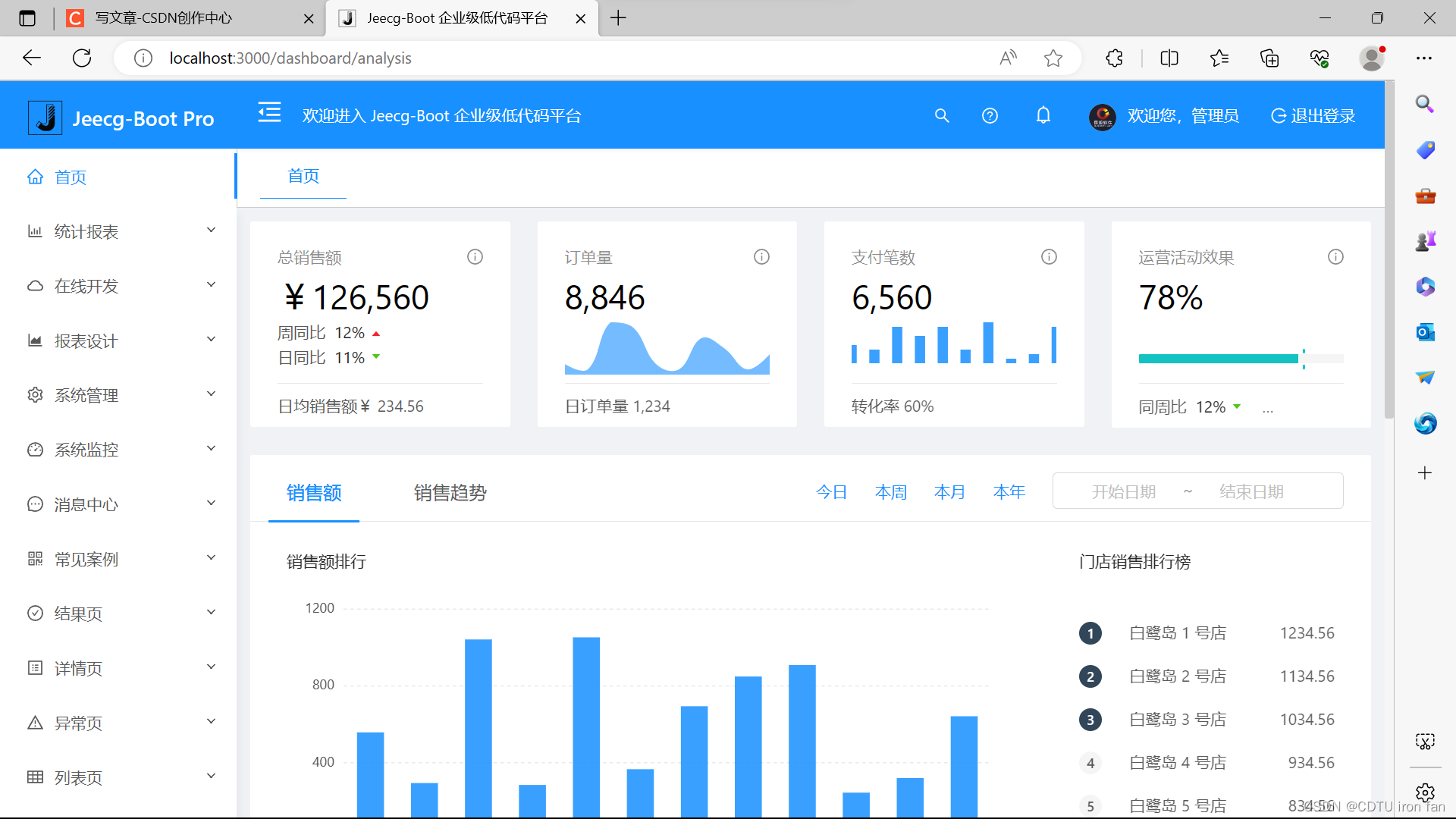The image size is (1456, 819).
Task: Open collections icon in browser toolbar
Action: (x=1269, y=58)
